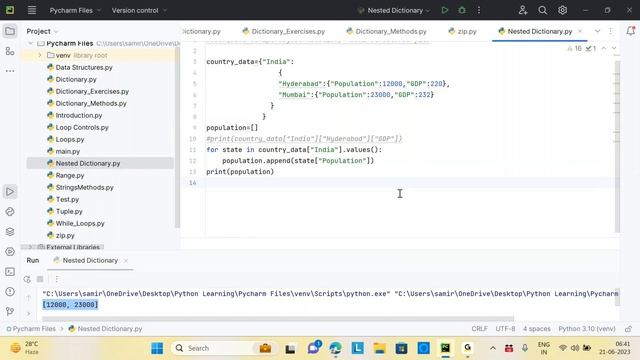The width and height of the screenshot is (640, 360).
Task: Switch to Dictionary_Exercises.py tab
Action: click(x=284, y=31)
